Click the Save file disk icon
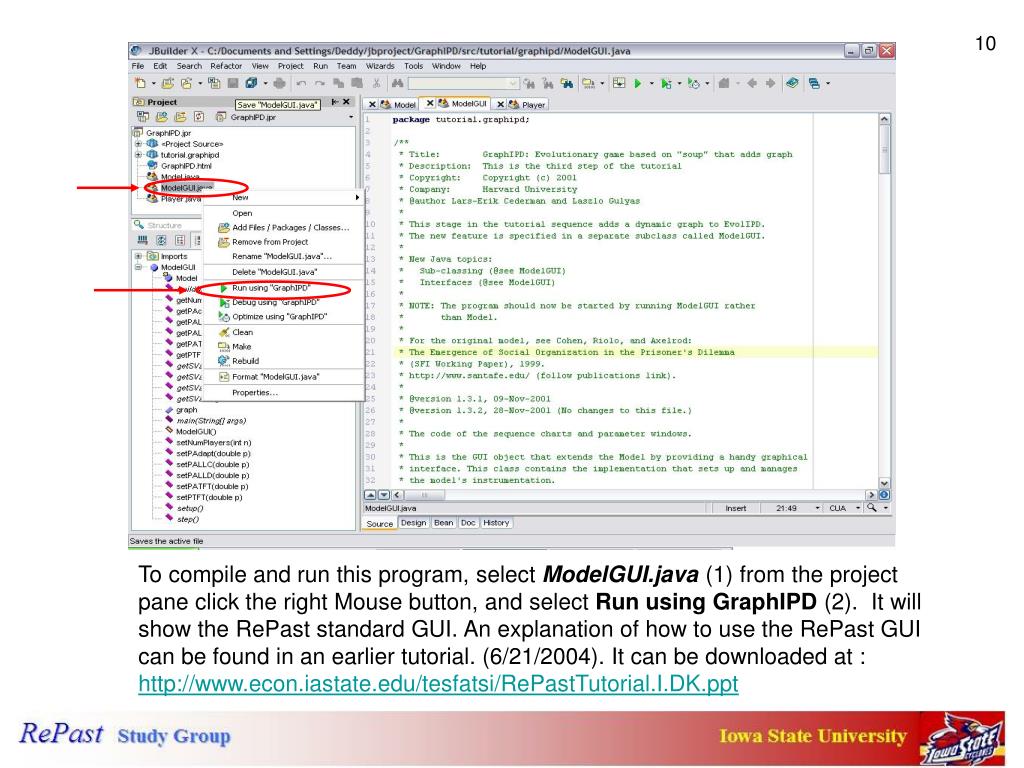The image size is (1024, 768). pyautogui.click(x=233, y=83)
